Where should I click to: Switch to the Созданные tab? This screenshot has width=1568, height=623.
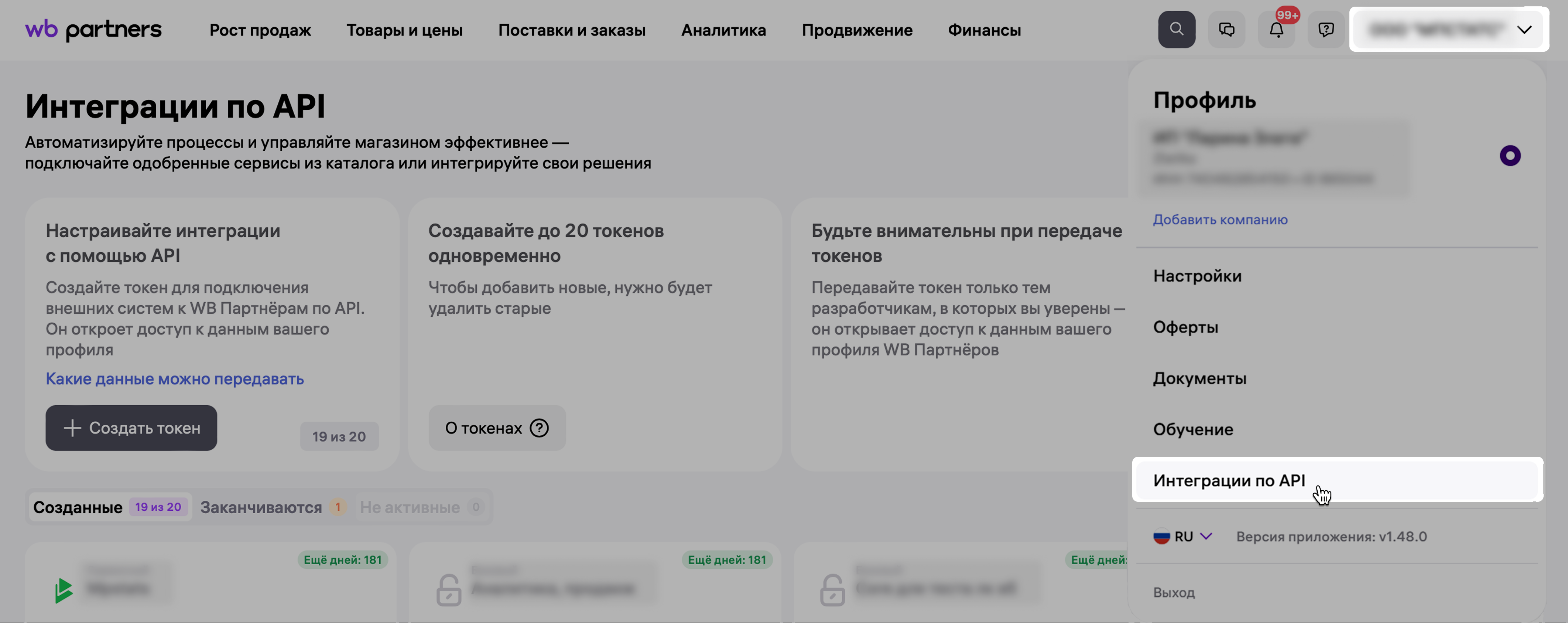78,507
